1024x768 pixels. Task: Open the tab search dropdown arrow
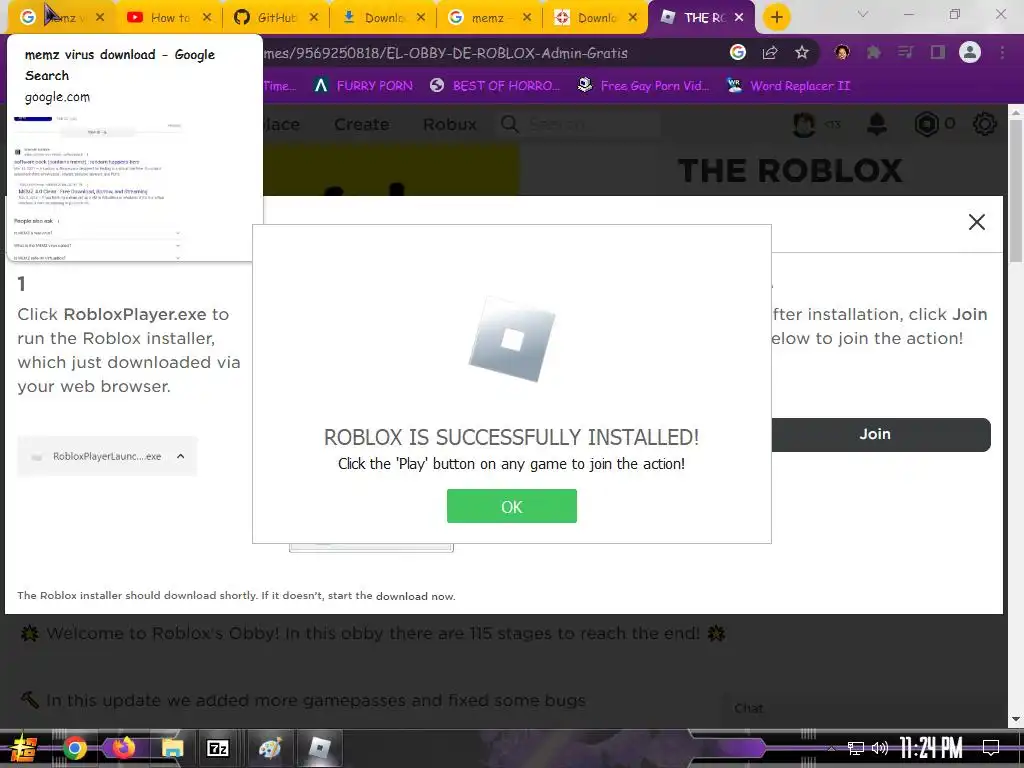coord(863,14)
